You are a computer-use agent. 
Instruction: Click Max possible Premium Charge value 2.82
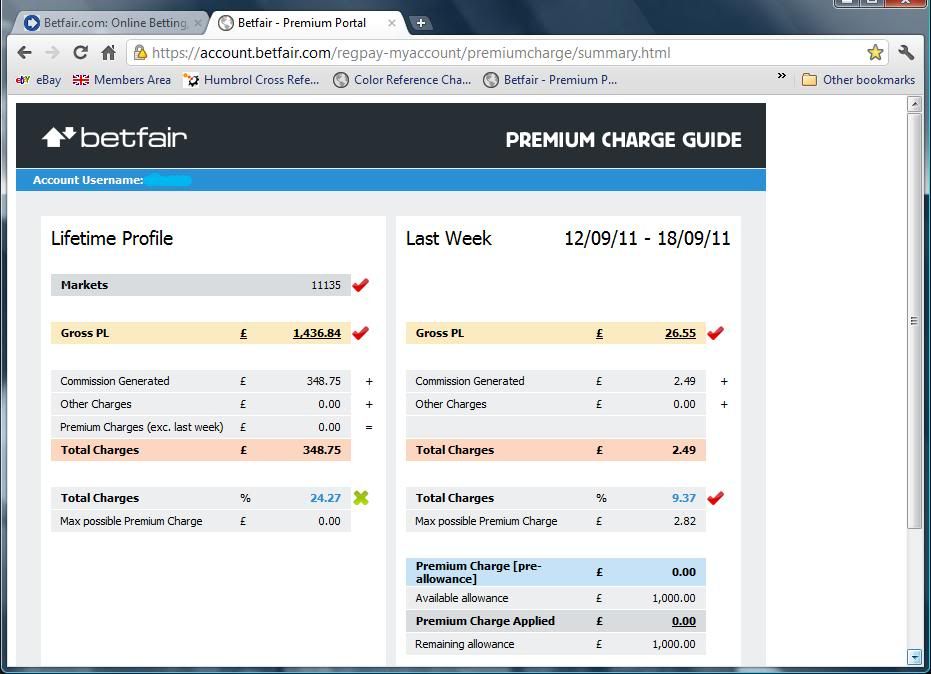685,521
